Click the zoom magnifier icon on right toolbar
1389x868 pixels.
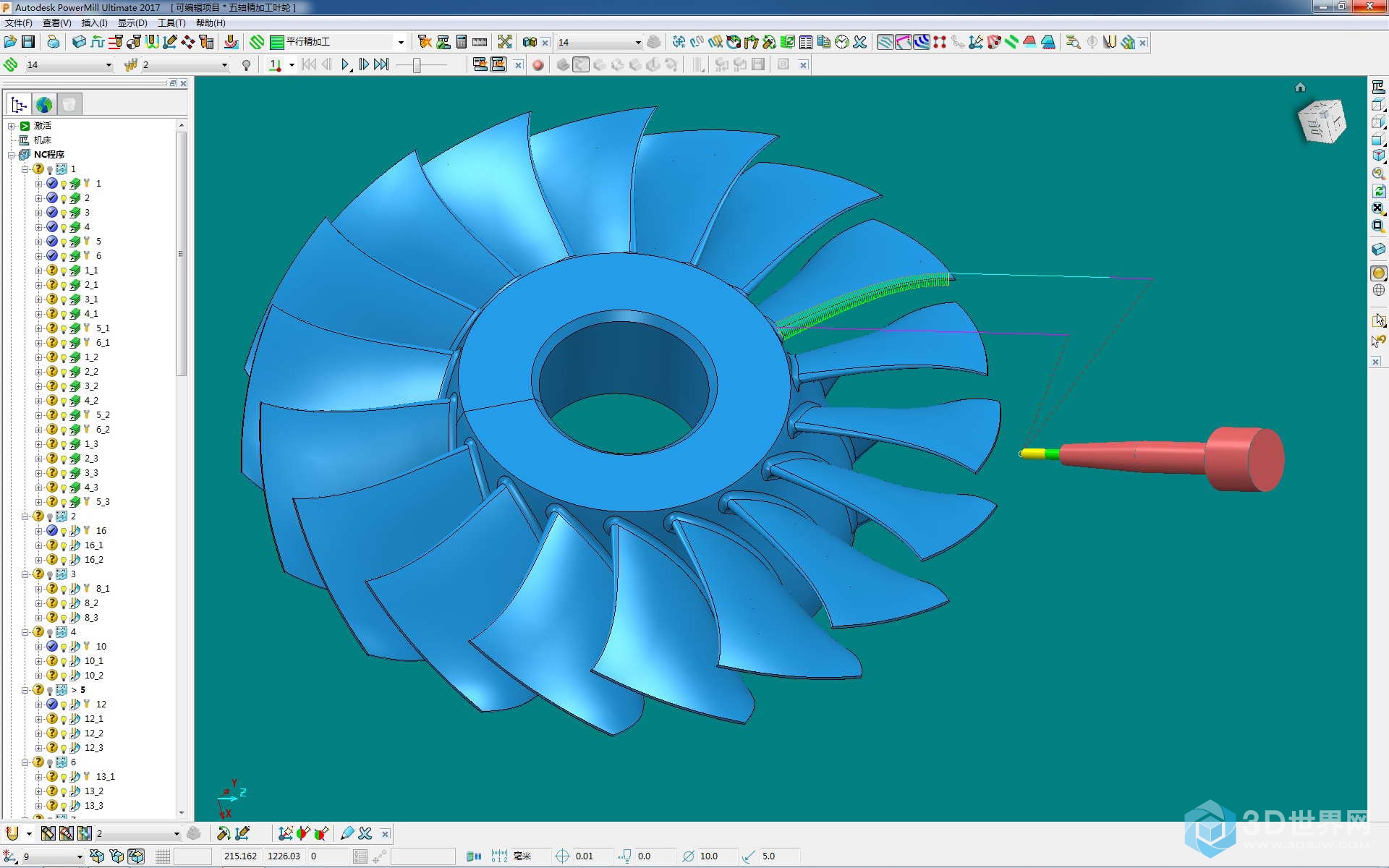1378,174
